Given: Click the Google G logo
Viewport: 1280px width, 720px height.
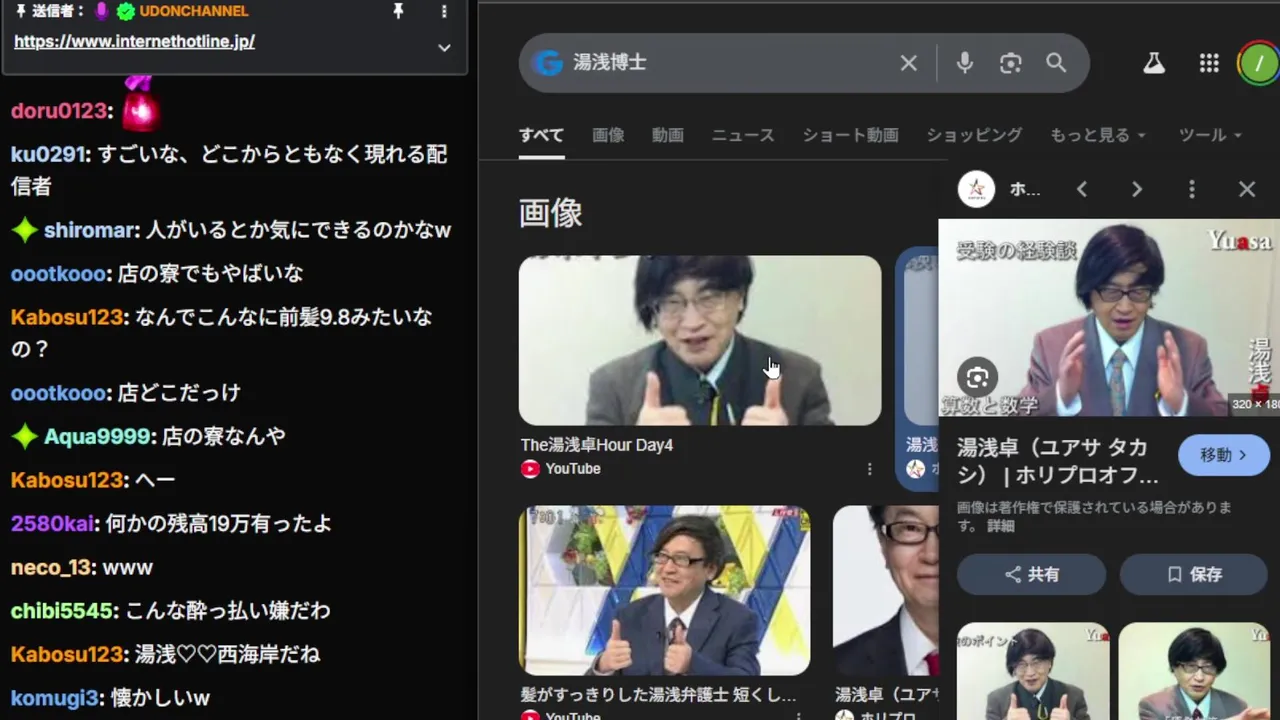Looking at the screenshot, I should pos(547,63).
